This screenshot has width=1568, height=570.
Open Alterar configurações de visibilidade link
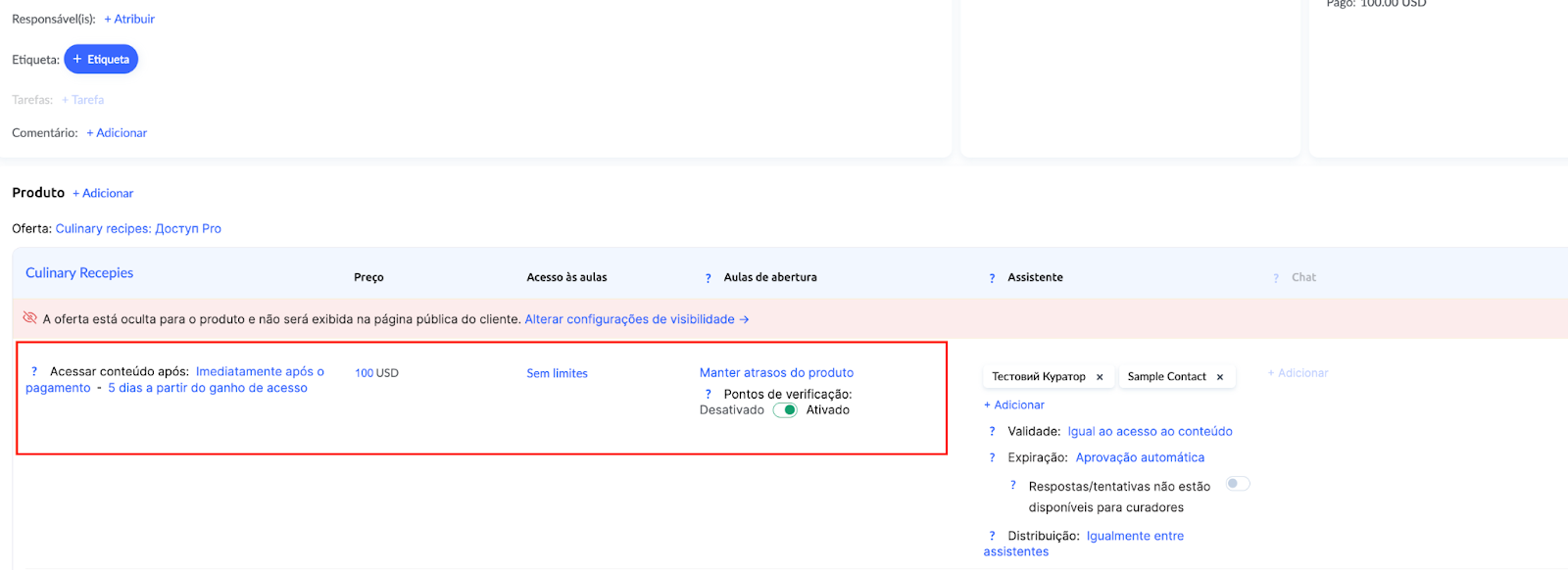tap(636, 319)
